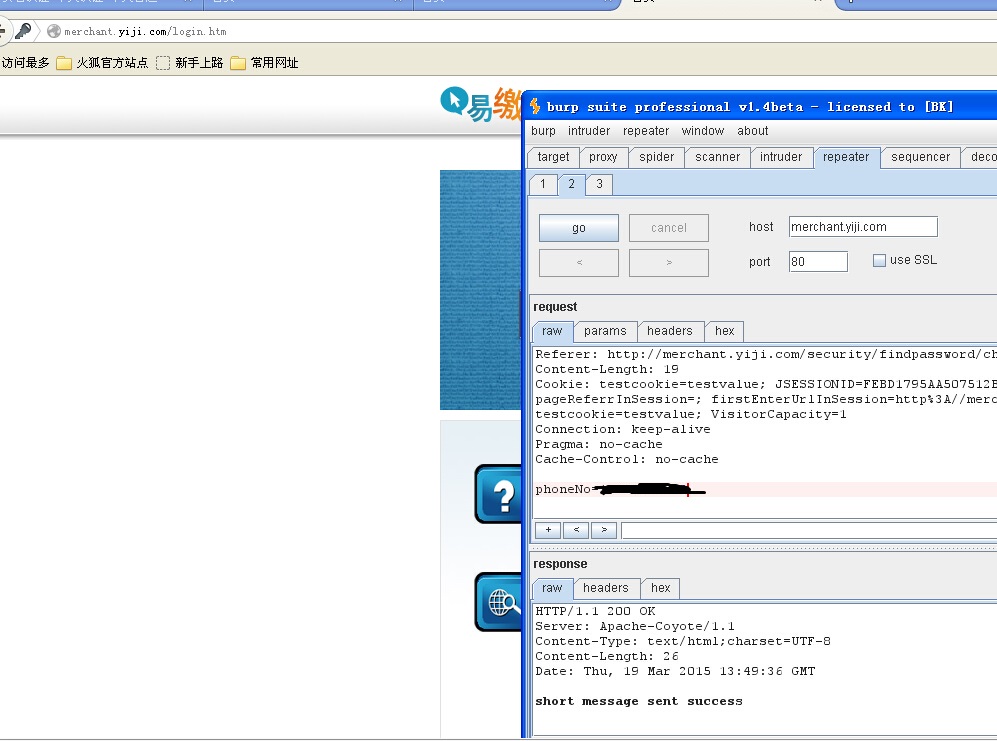Click the phoneNo parameter line in request

(766, 489)
